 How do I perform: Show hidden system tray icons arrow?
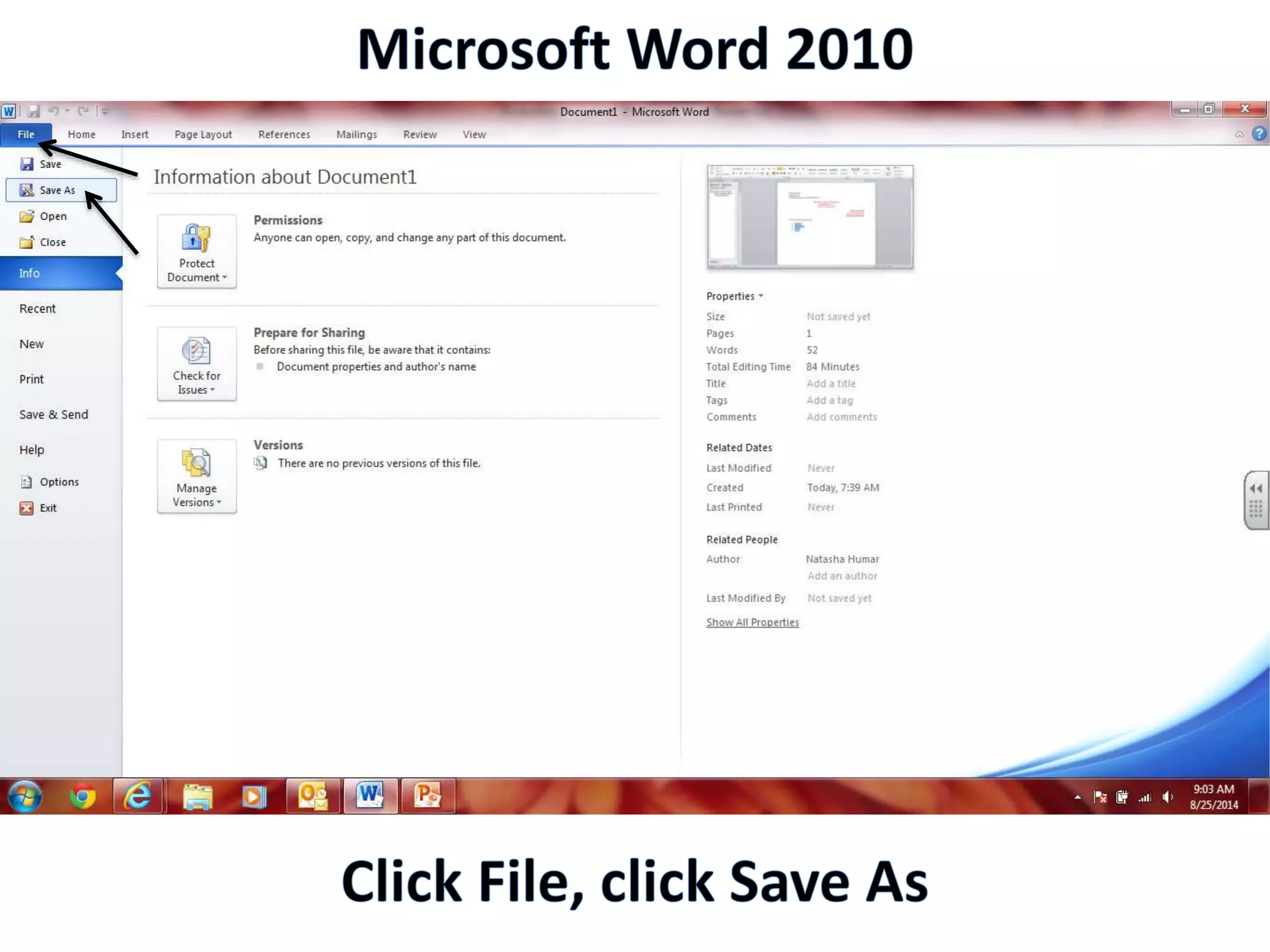point(1078,797)
